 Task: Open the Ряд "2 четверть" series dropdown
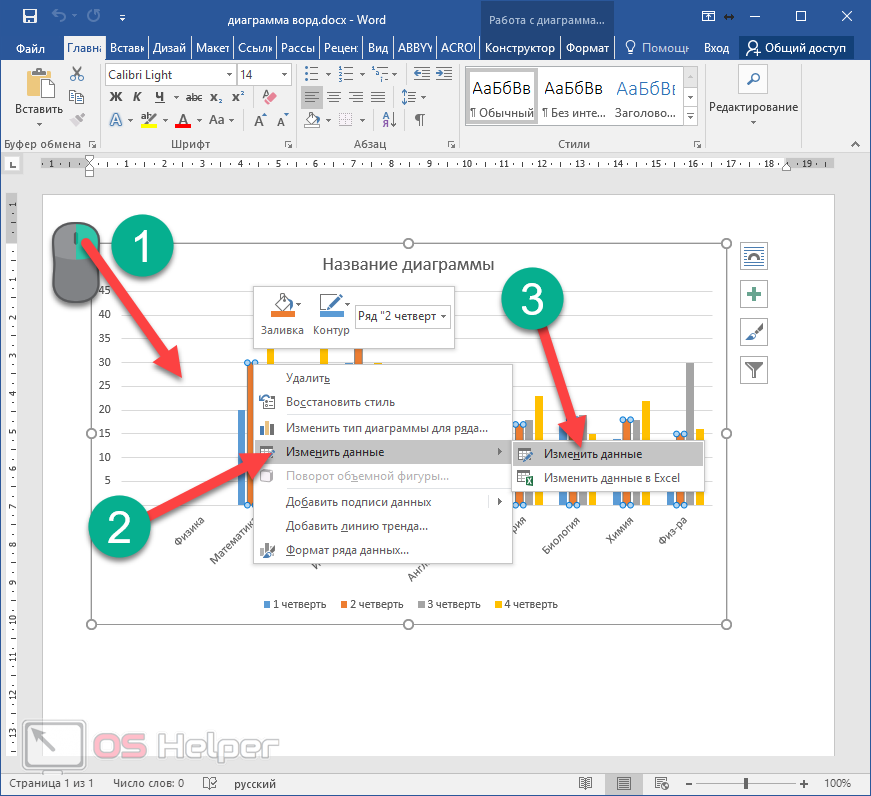pos(402,317)
